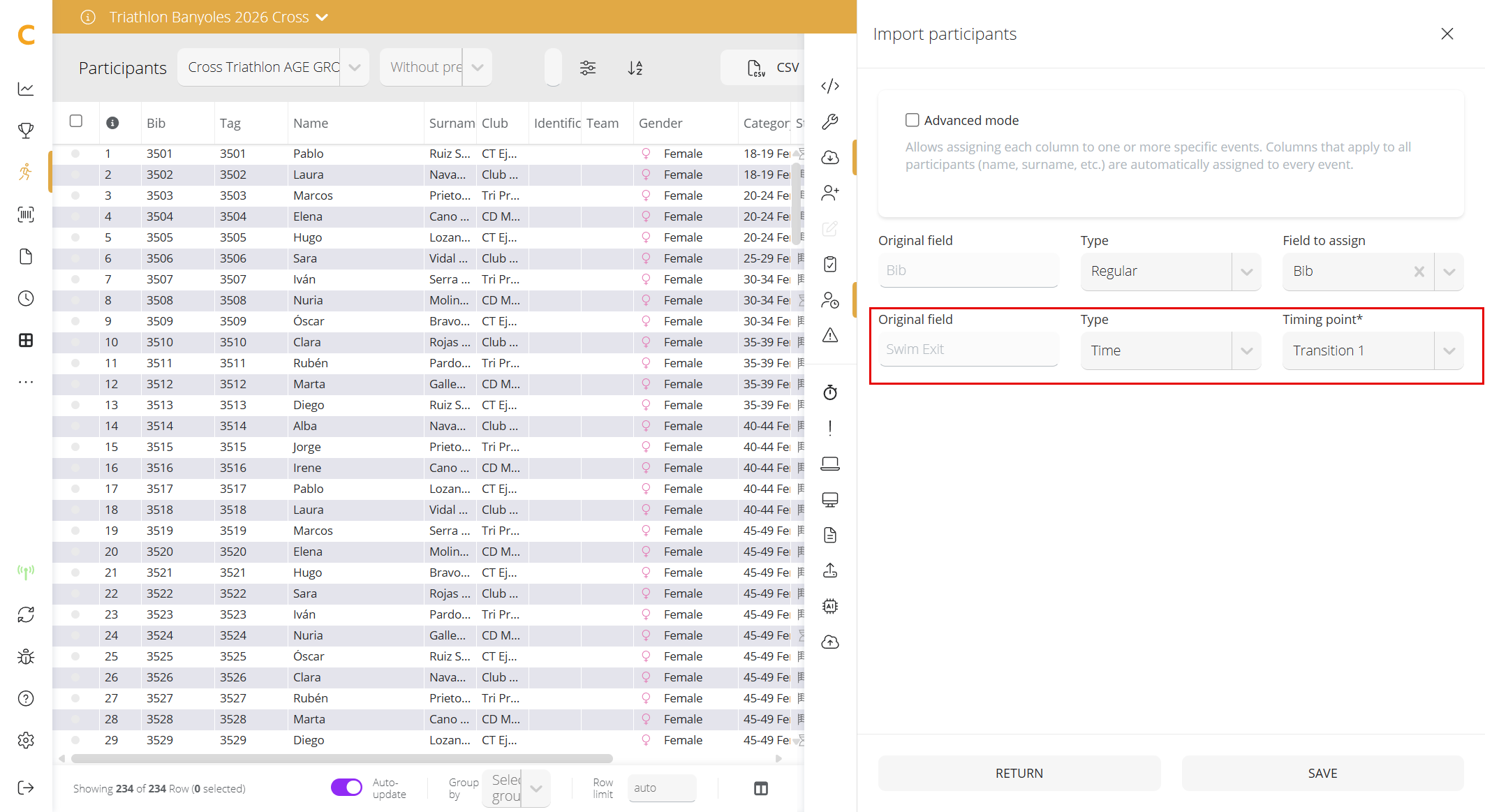Turn off the Auto-update toggle
Image resolution: width=1485 pixels, height=812 pixels.
346,788
